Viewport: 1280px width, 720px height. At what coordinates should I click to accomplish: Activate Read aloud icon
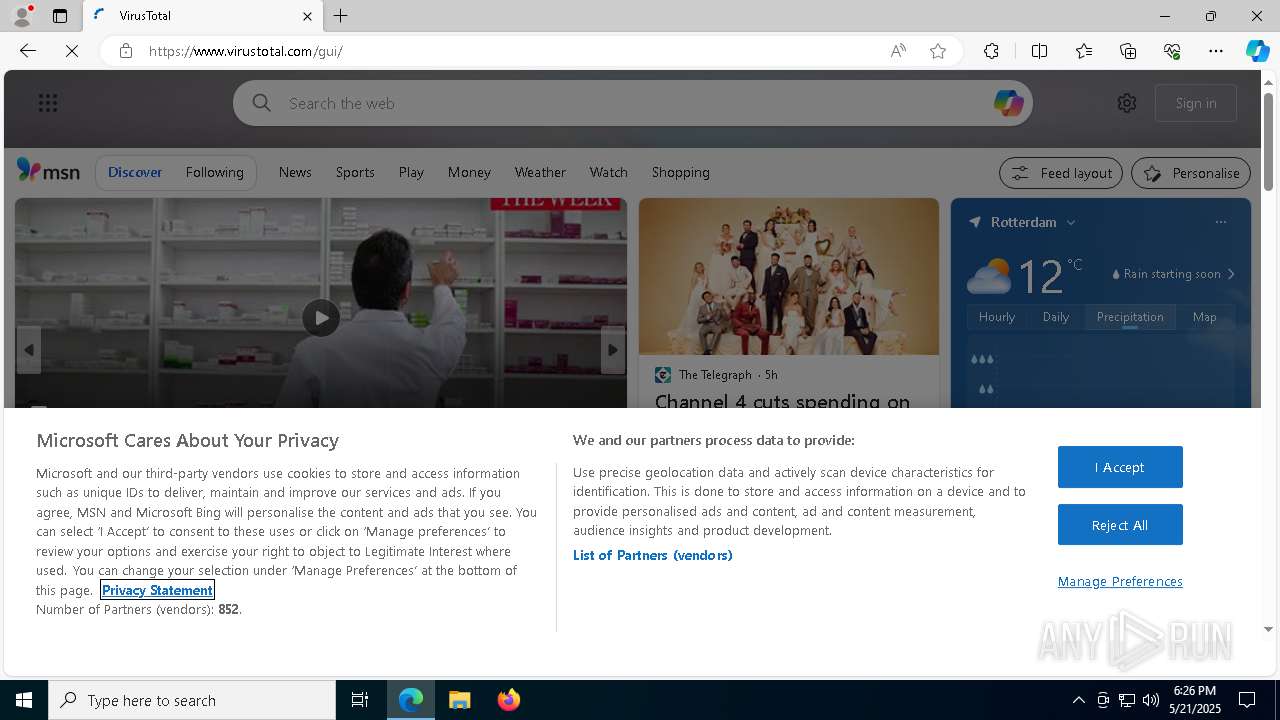(x=898, y=51)
